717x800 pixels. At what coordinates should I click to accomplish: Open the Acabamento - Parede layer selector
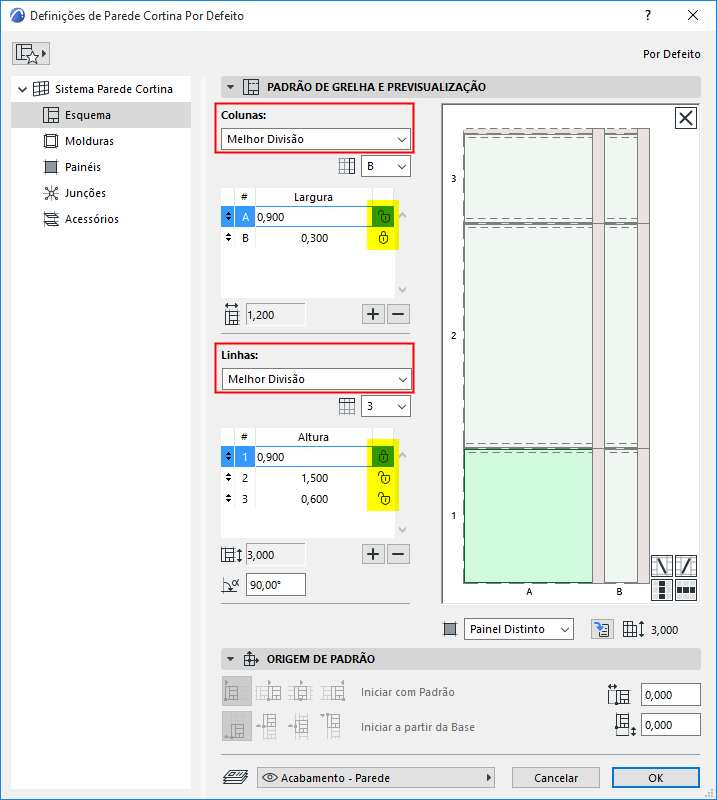coord(376,778)
